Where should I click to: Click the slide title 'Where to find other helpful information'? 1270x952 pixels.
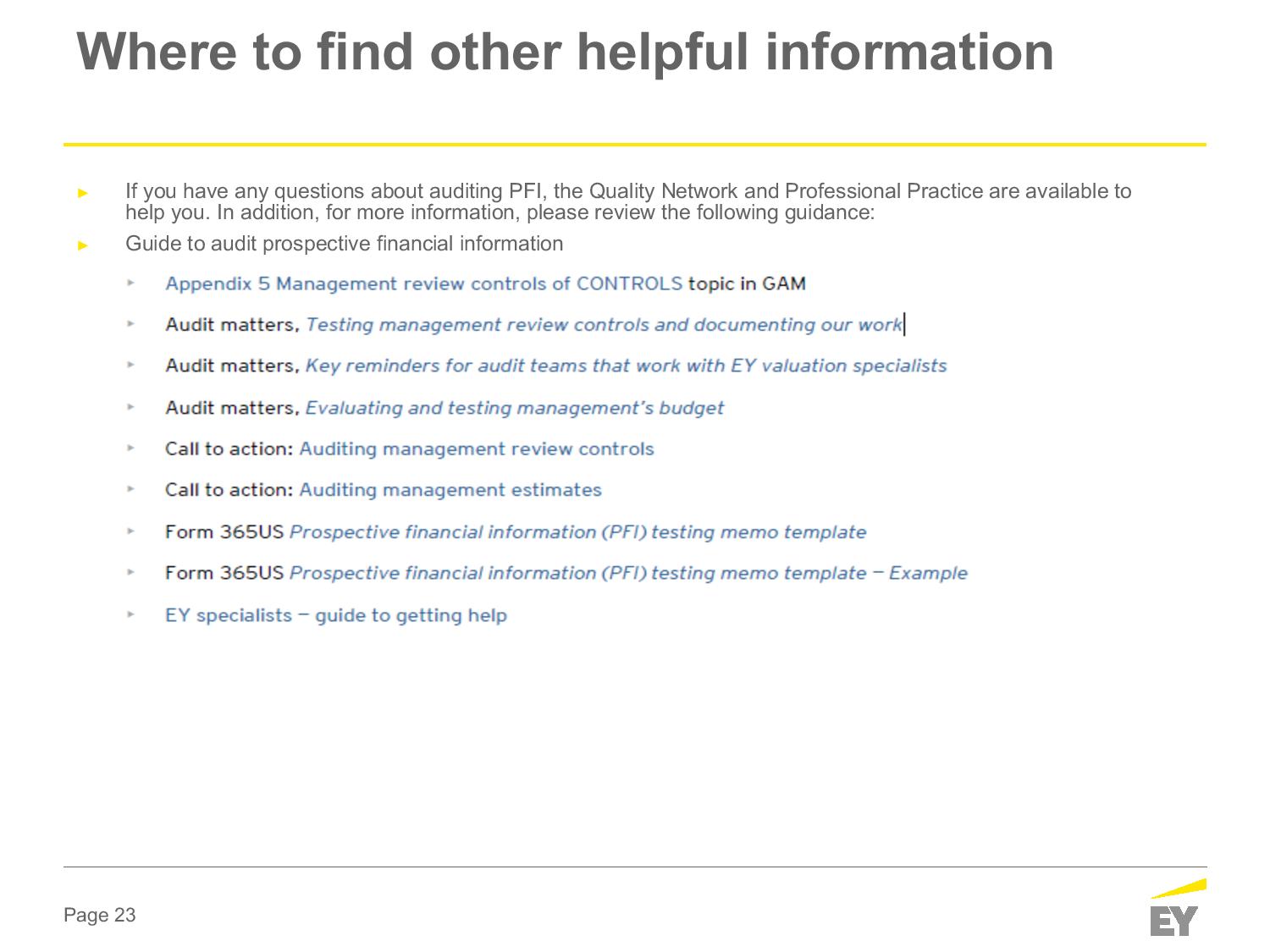(565, 52)
